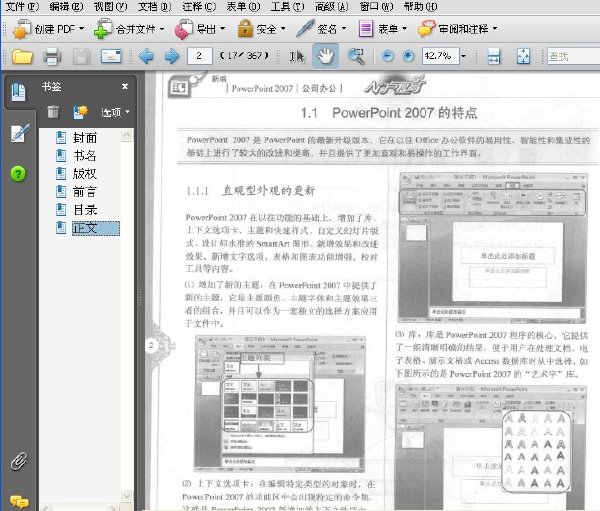Click the 表单 forms page icon
Screen dimensions: 600x511
pyautogui.click(x=366, y=29)
